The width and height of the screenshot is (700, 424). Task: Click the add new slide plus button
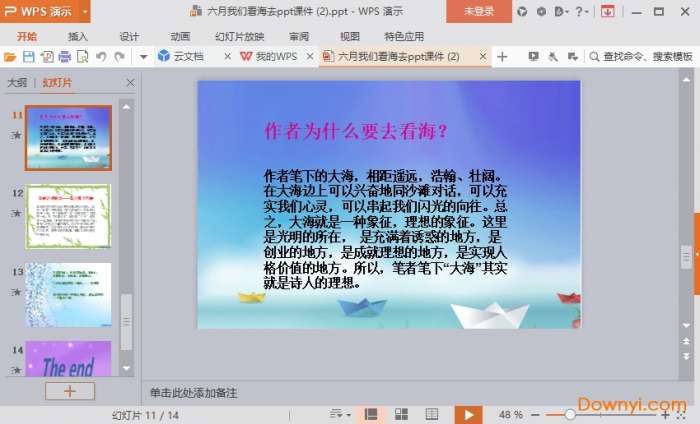pos(70,391)
